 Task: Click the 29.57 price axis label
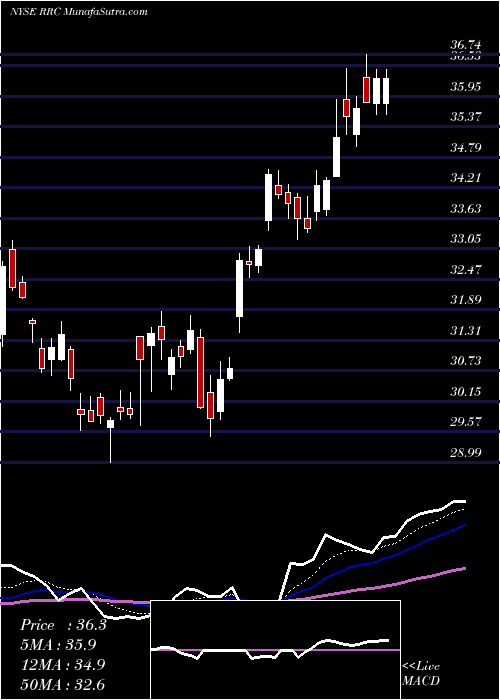click(465, 422)
